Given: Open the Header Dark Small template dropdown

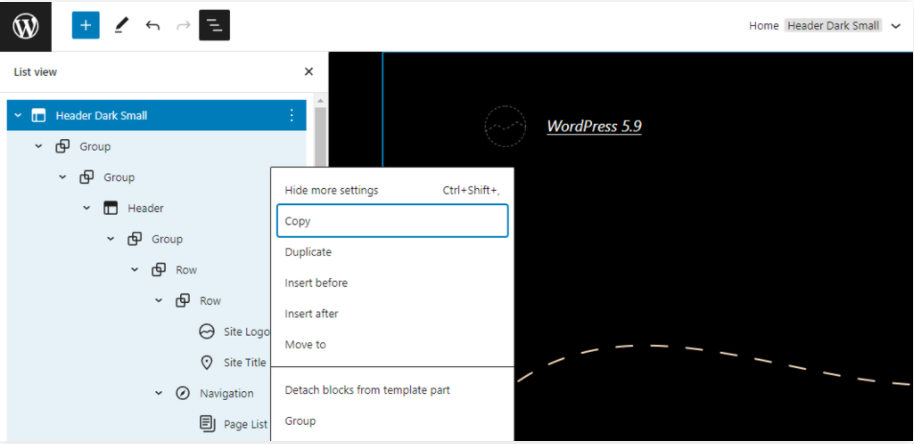Looking at the screenshot, I should pos(895,26).
